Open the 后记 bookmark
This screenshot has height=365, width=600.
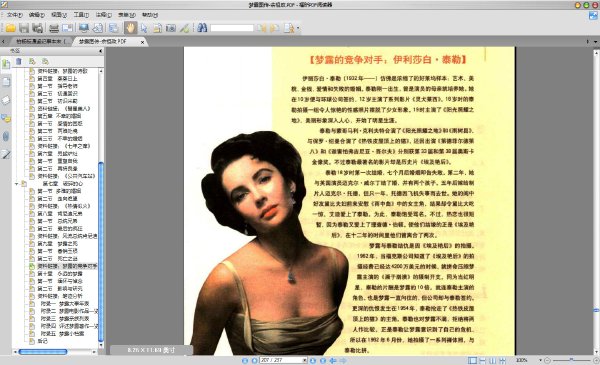tap(42, 341)
